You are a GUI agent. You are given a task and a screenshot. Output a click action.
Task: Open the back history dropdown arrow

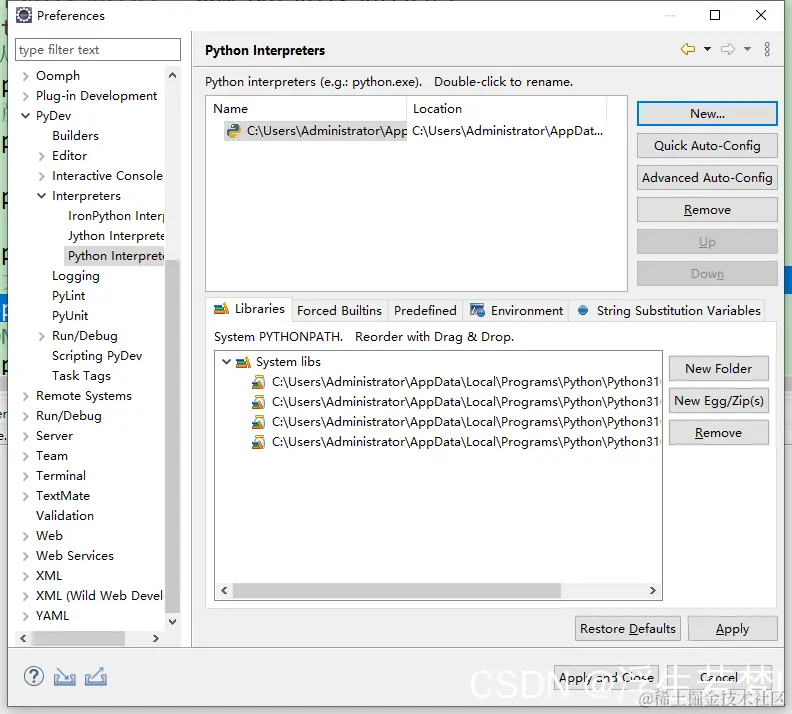coord(707,49)
